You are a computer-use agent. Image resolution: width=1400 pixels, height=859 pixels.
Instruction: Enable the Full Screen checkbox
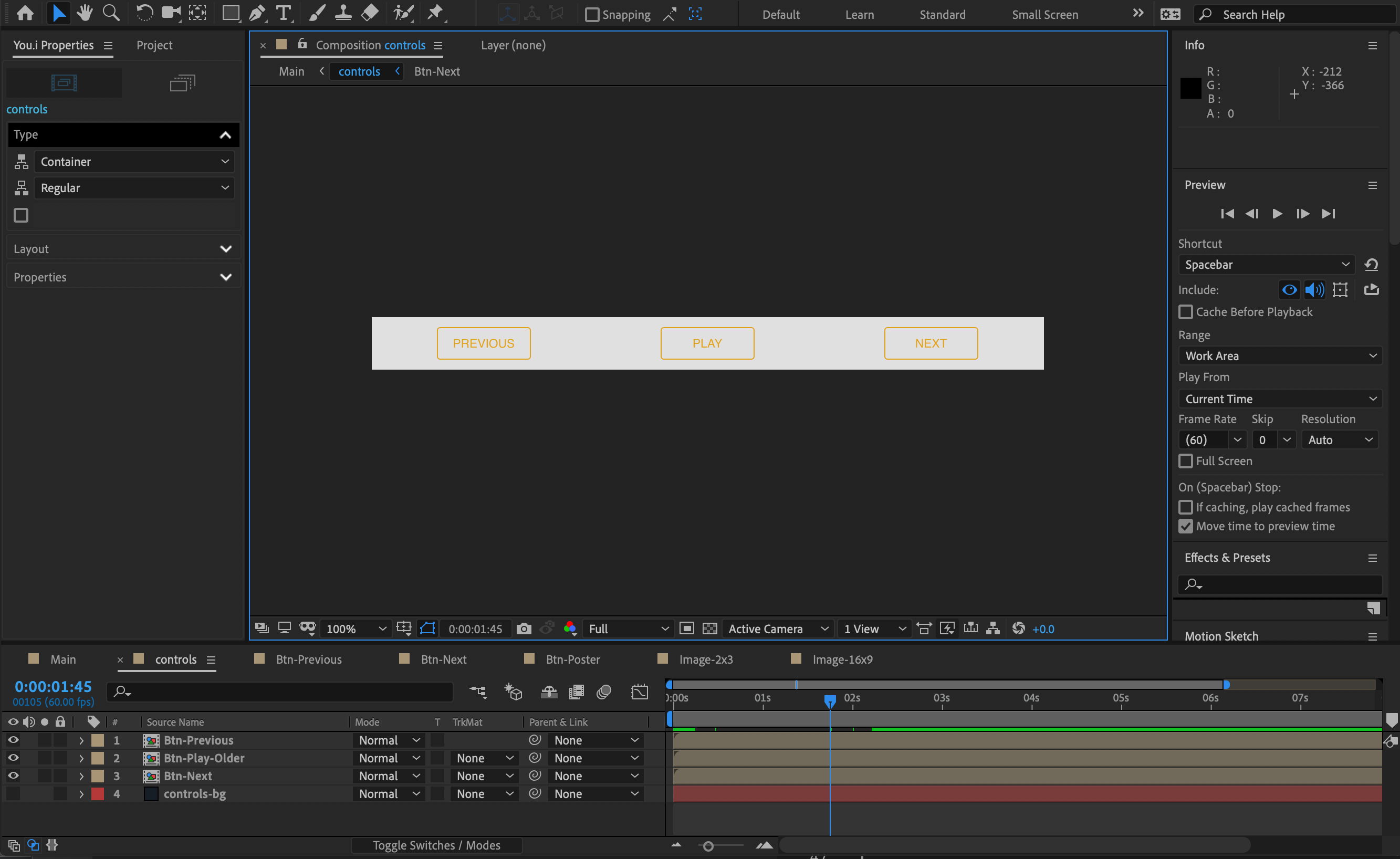[1185, 461]
